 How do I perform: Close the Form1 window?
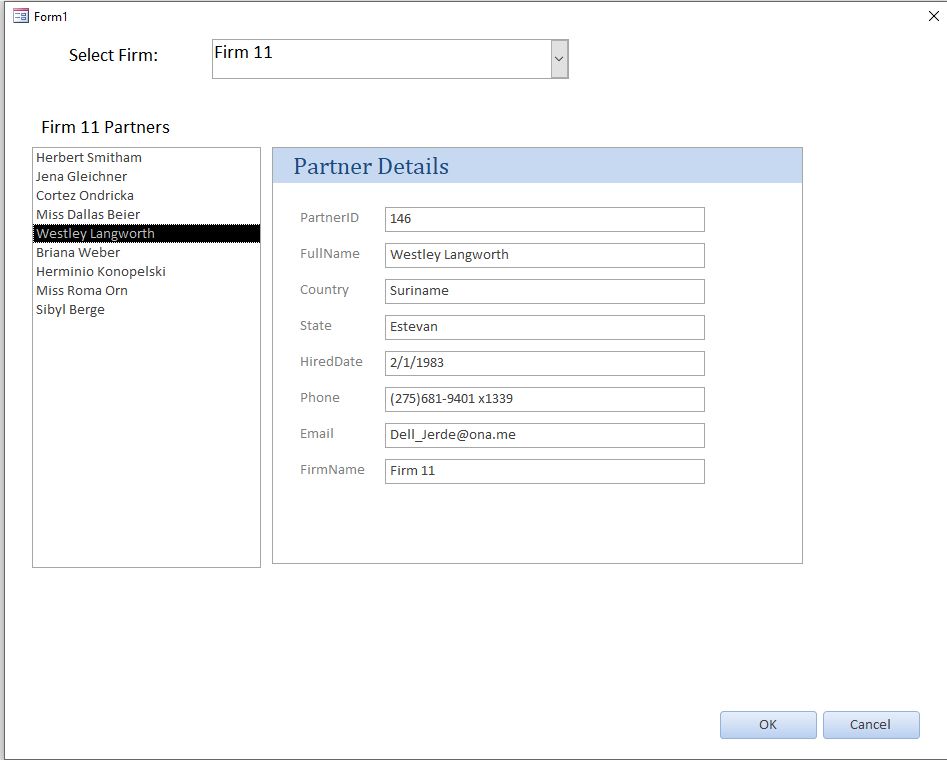tap(934, 16)
